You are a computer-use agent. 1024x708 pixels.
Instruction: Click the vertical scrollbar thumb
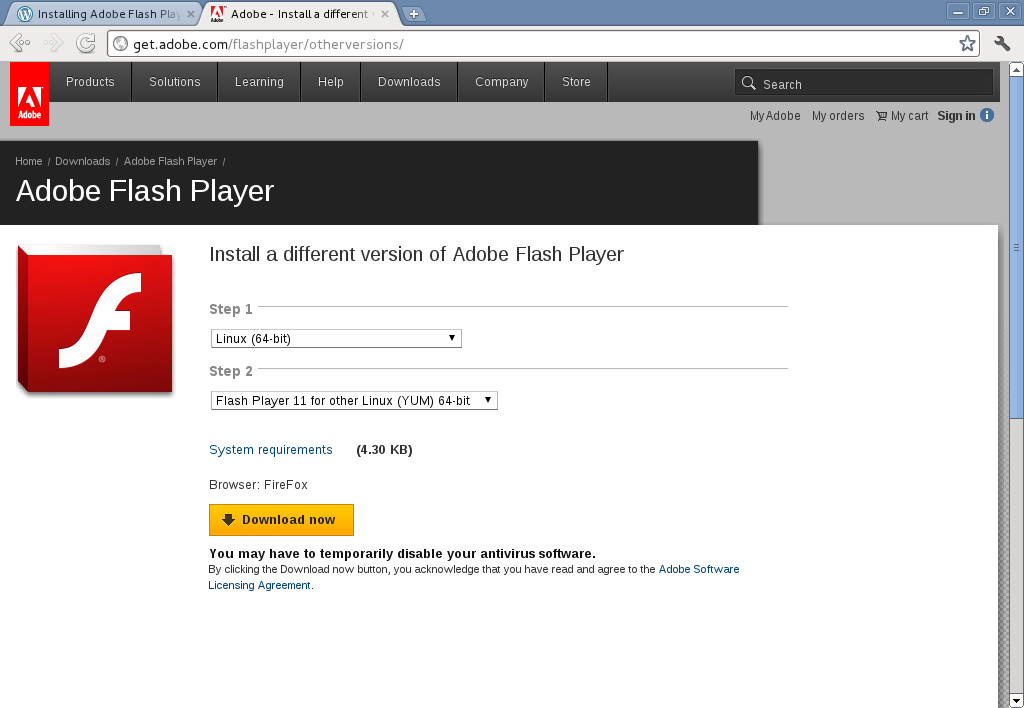pos(1016,247)
